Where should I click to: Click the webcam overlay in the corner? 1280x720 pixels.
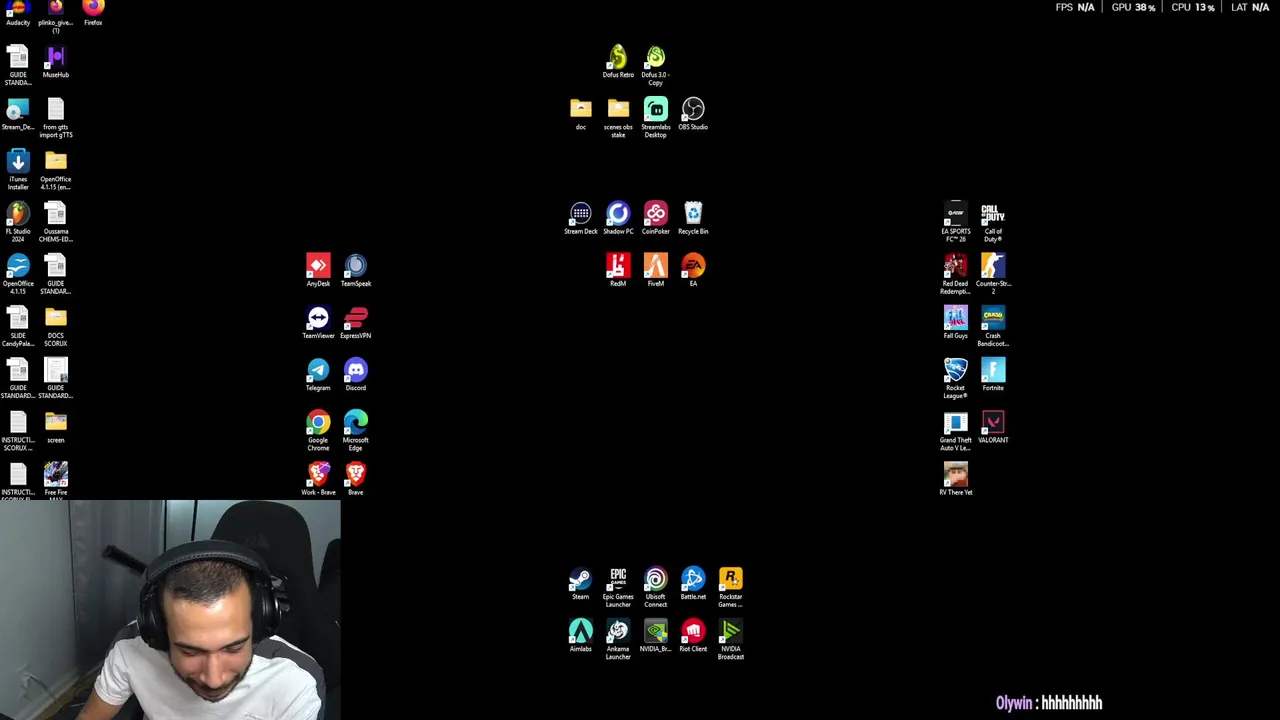[170, 610]
